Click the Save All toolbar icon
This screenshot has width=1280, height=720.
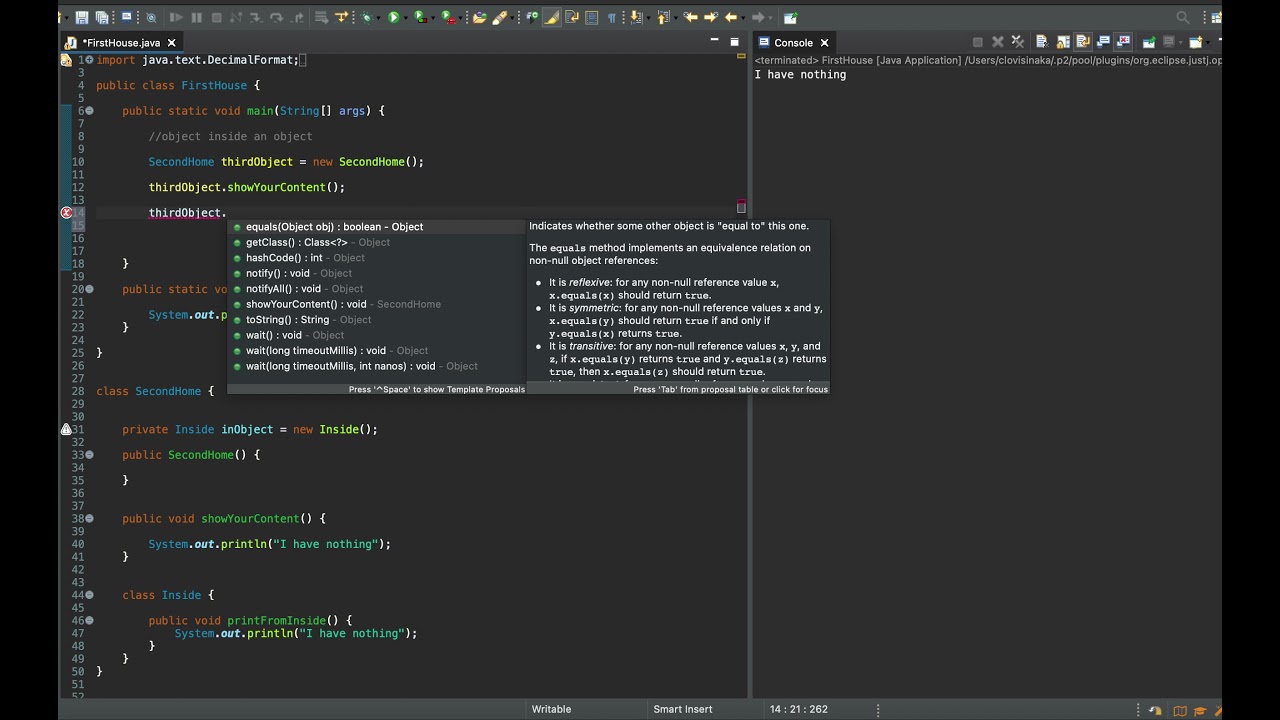pos(101,17)
